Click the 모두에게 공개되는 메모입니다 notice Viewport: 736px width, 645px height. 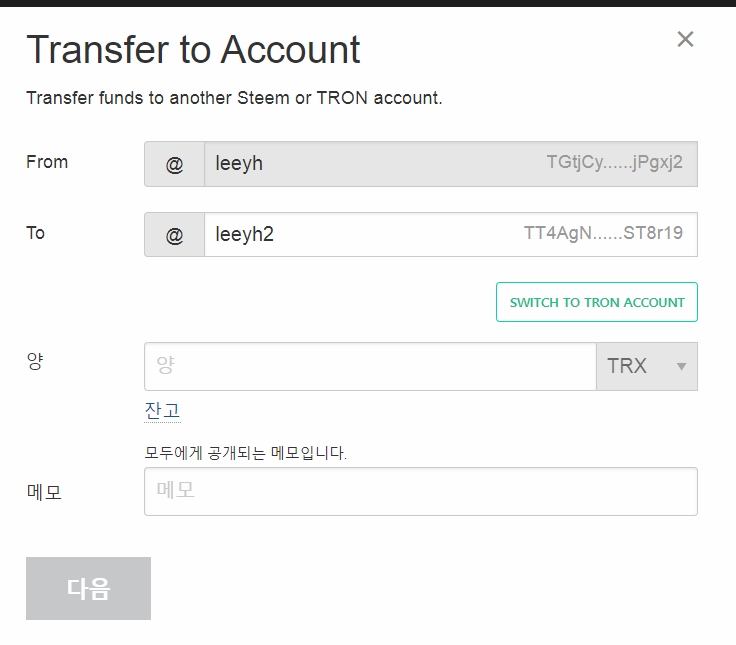pyautogui.click(x=246, y=453)
